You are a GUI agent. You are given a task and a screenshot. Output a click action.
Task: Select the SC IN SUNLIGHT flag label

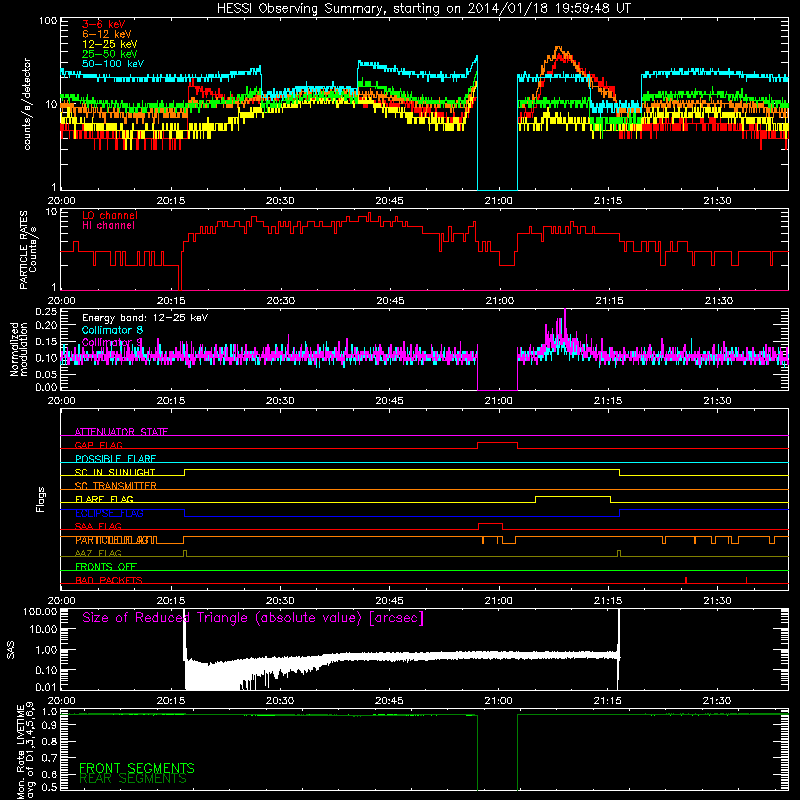[x=115, y=472]
